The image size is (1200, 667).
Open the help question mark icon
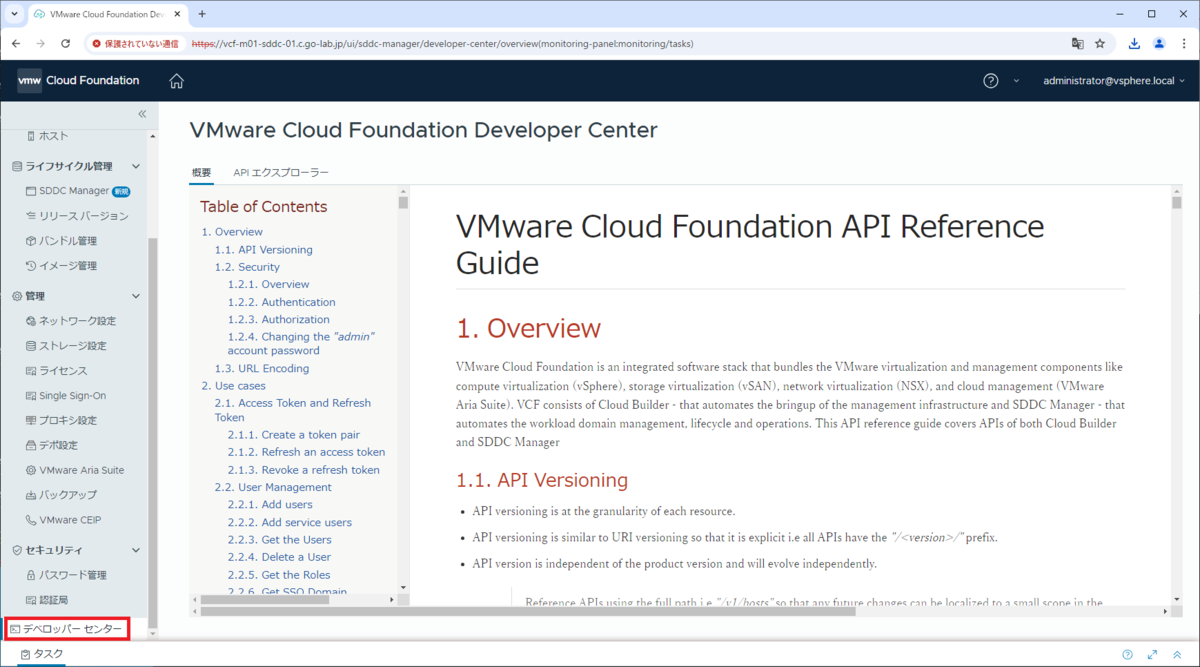tap(991, 81)
